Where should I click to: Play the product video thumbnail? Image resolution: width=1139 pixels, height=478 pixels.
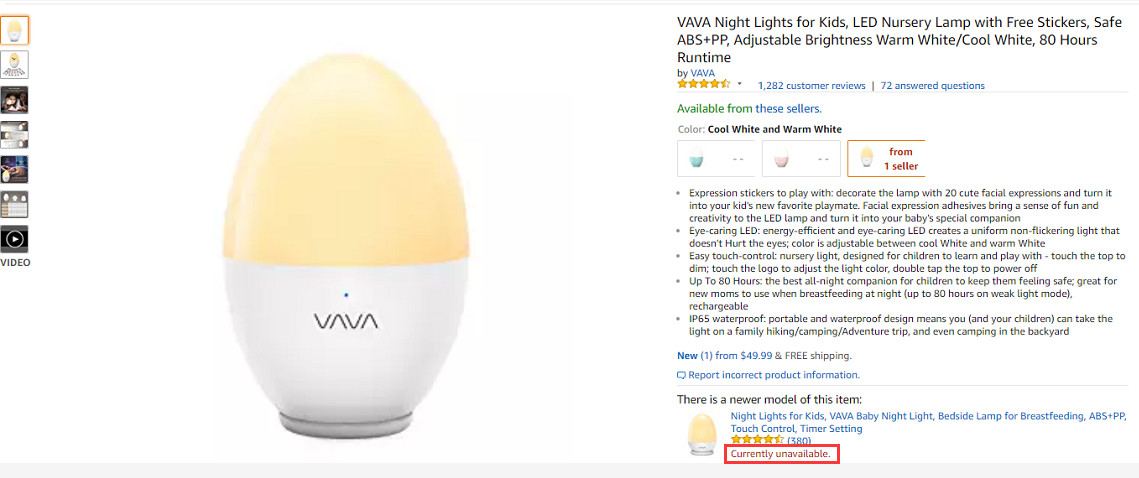14,239
